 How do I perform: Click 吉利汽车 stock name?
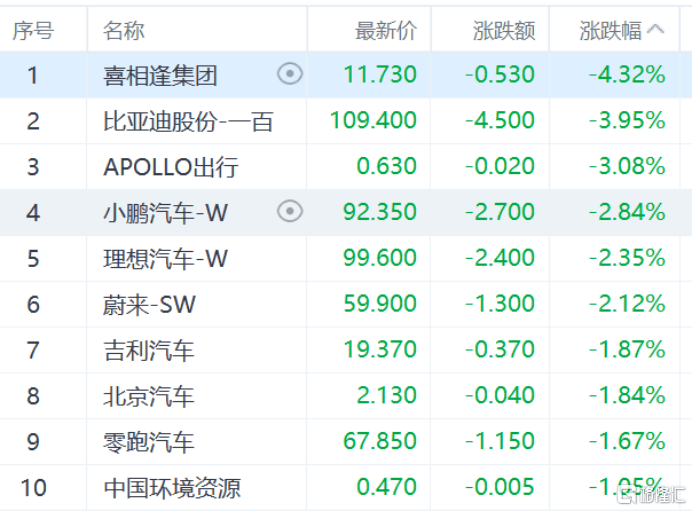pyautogui.click(x=149, y=350)
